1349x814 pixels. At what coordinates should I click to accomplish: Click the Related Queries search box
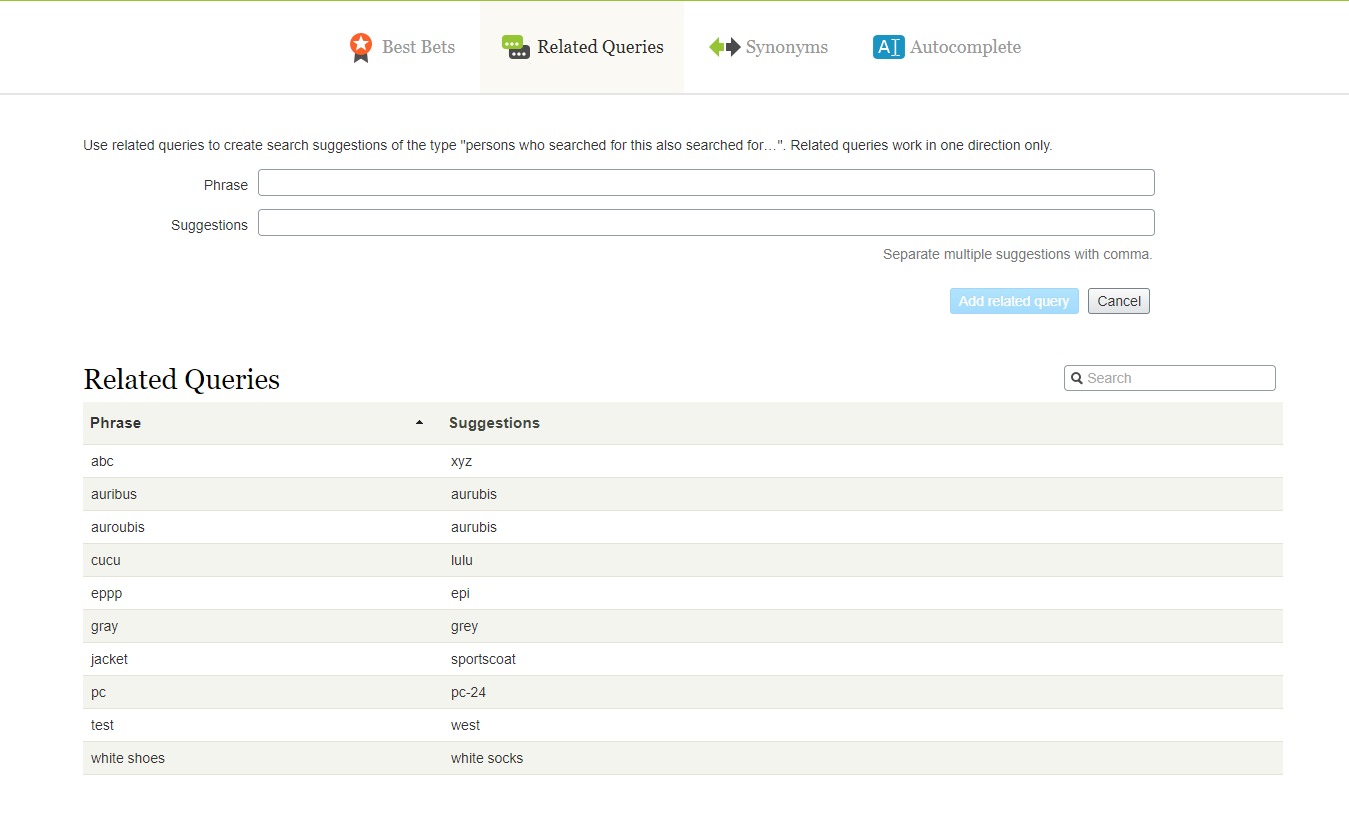(1178, 378)
